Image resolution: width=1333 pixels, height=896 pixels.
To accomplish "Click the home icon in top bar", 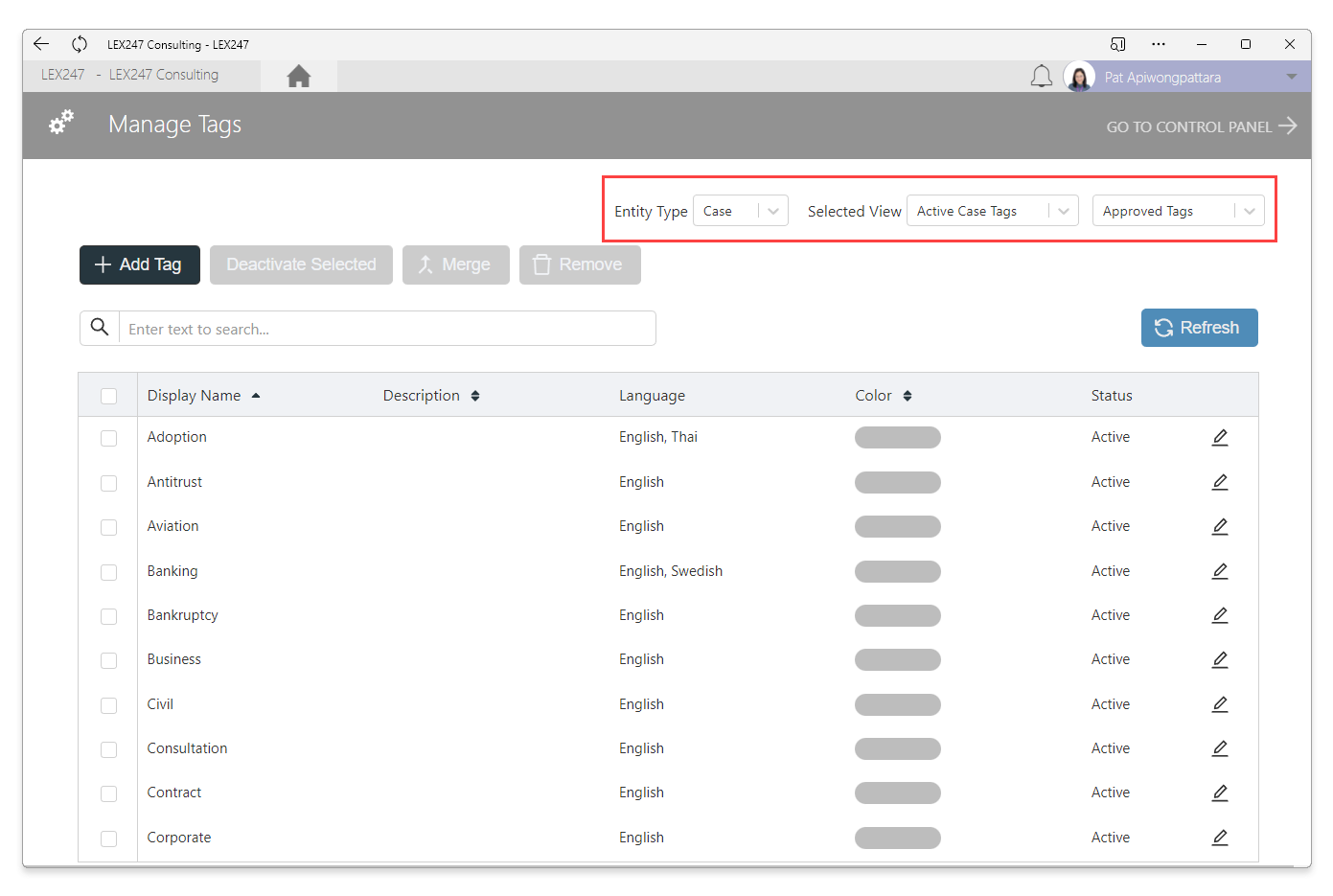I will pos(298,77).
